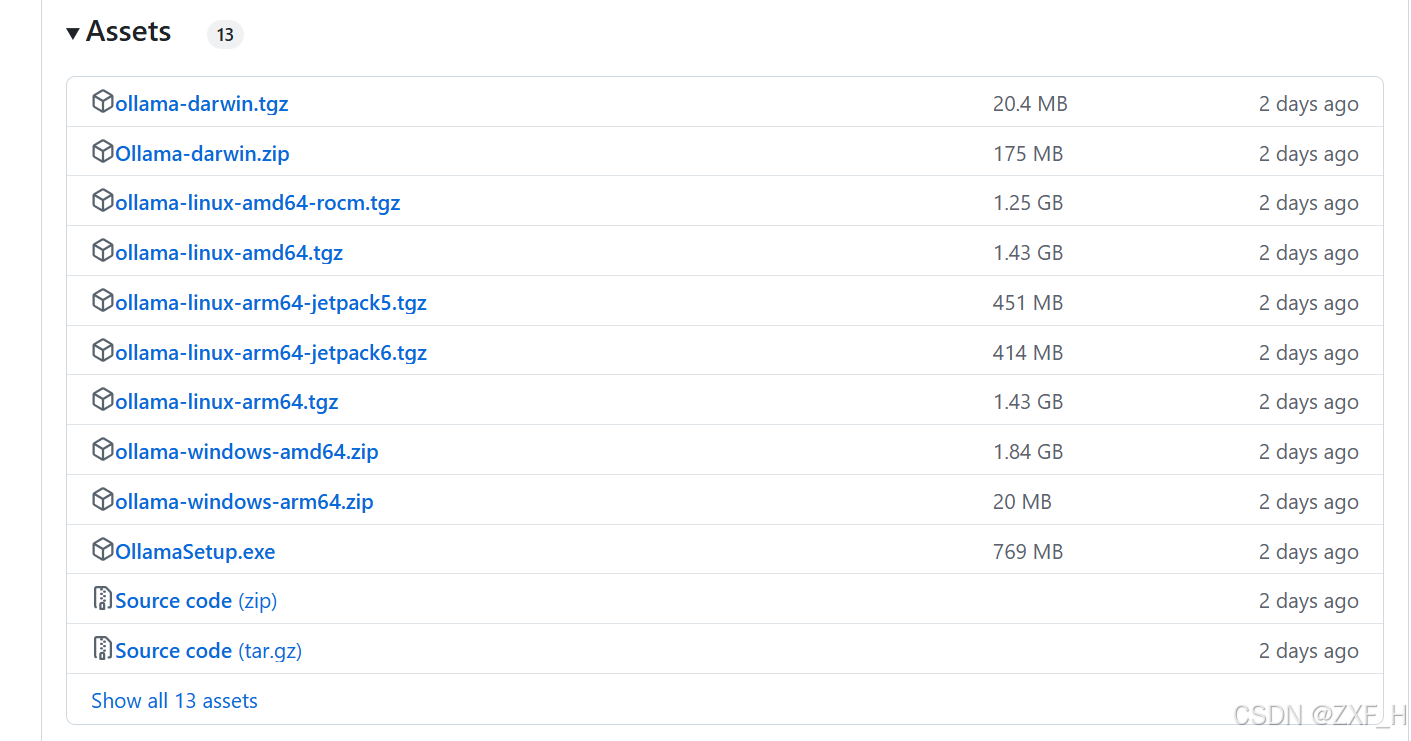Image resolution: width=1411 pixels, height=741 pixels.
Task: Click package icon beside ollama-windows-arm64.zip
Action: [x=102, y=500]
